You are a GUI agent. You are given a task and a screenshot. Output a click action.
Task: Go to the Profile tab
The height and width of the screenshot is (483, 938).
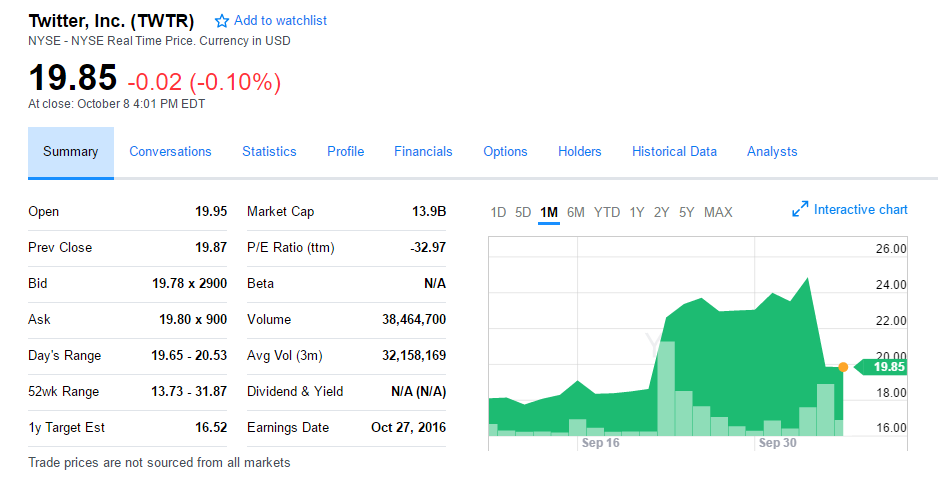click(x=345, y=151)
